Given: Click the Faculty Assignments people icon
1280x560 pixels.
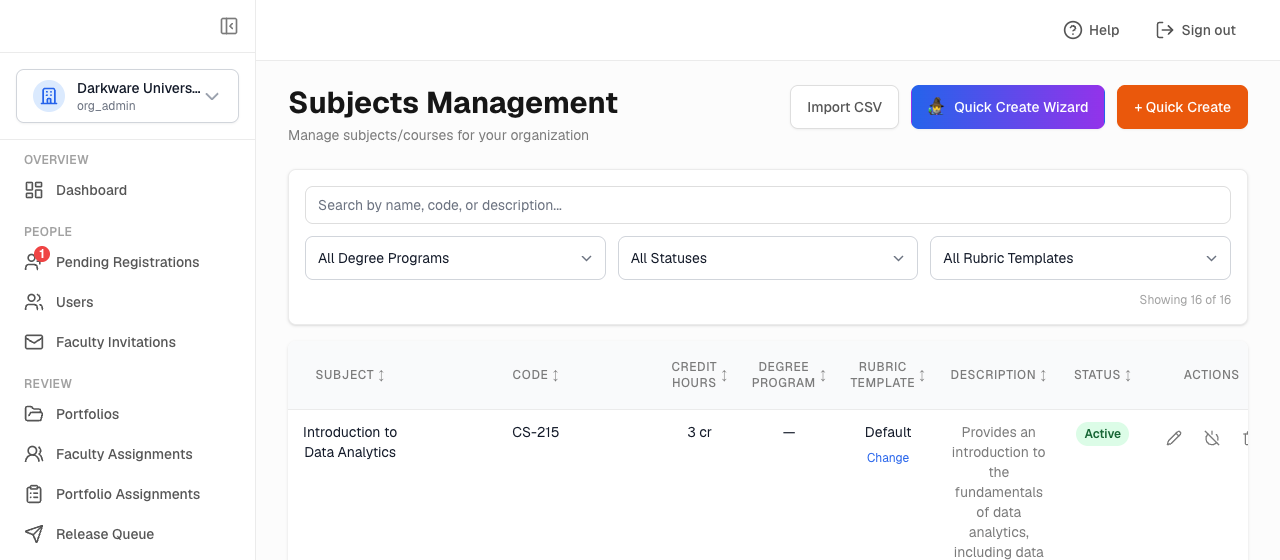Looking at the screenshot, I should coord(34,454).
